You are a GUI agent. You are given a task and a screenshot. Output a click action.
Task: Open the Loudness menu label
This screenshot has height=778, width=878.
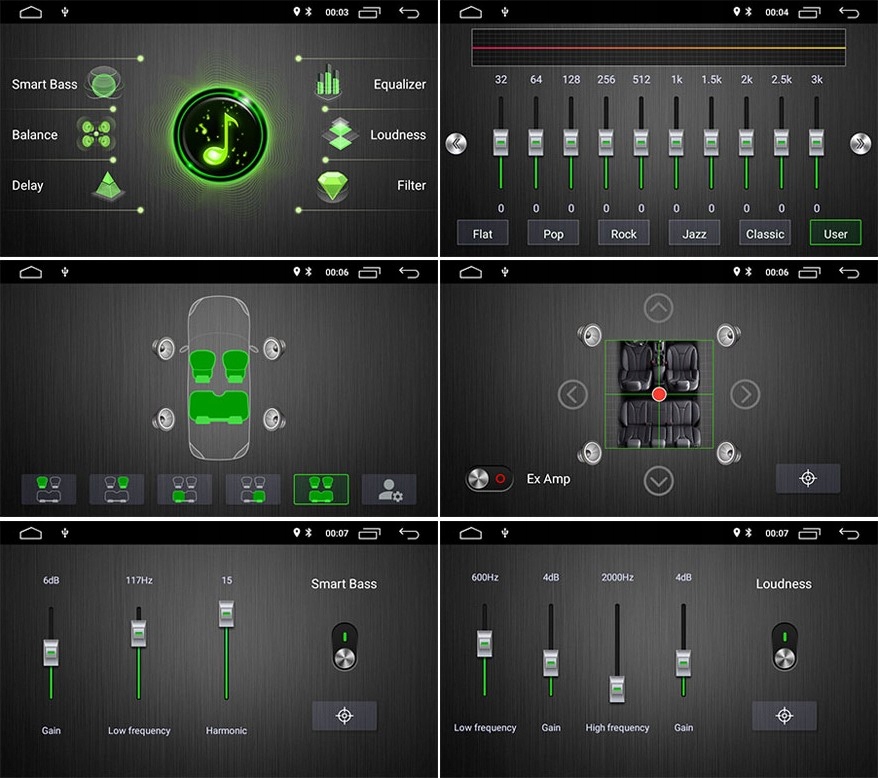pyautogui.click(x=398, y=134)
